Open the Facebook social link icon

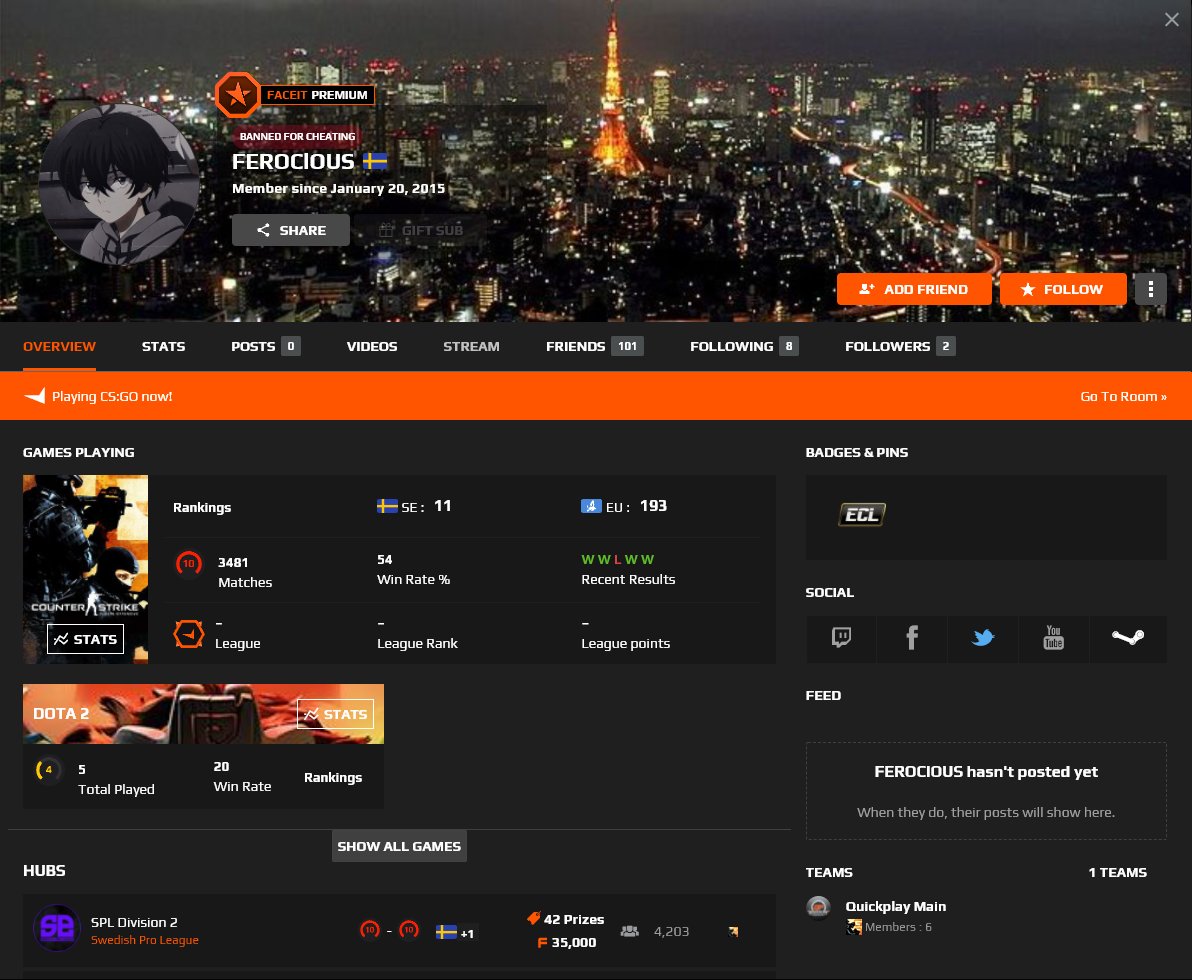tap(911, 637)
